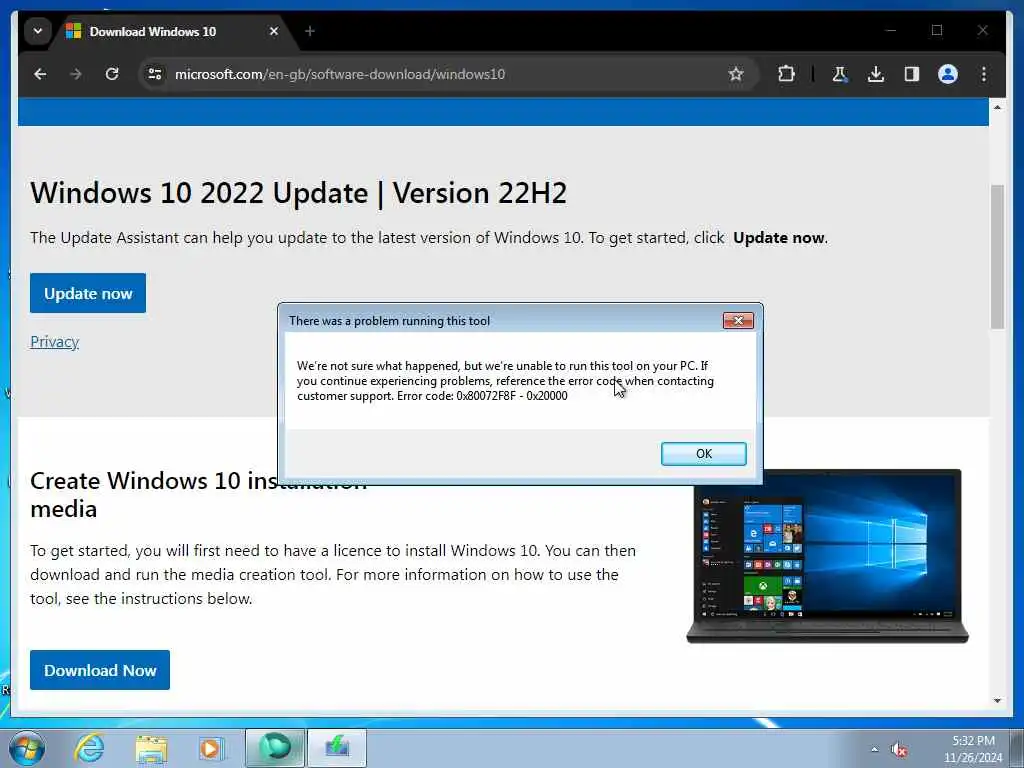
Task: Switch to the green browser taskbar button
Action: coord(275,748)
